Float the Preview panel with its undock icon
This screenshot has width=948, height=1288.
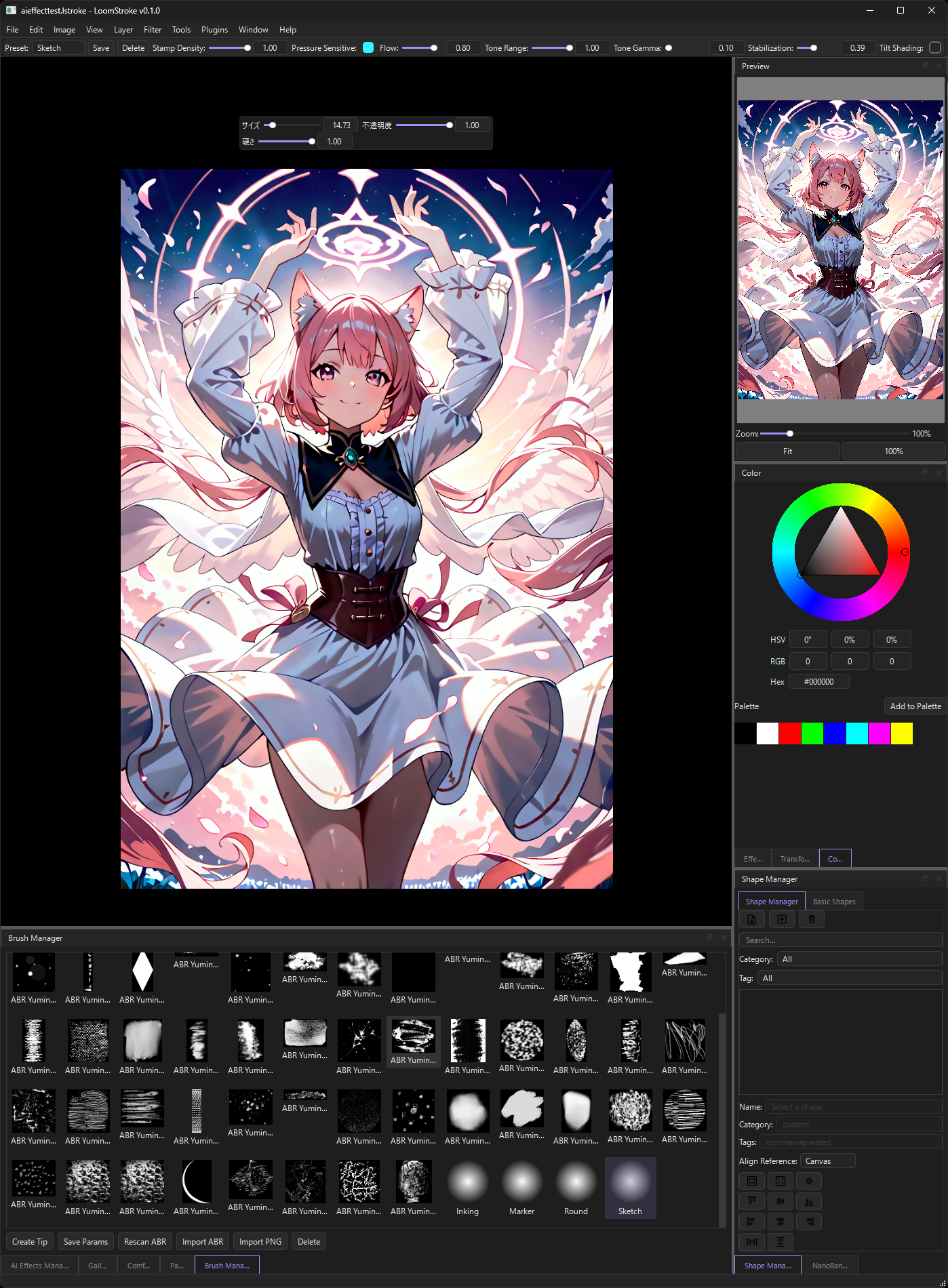click(925, 66)
